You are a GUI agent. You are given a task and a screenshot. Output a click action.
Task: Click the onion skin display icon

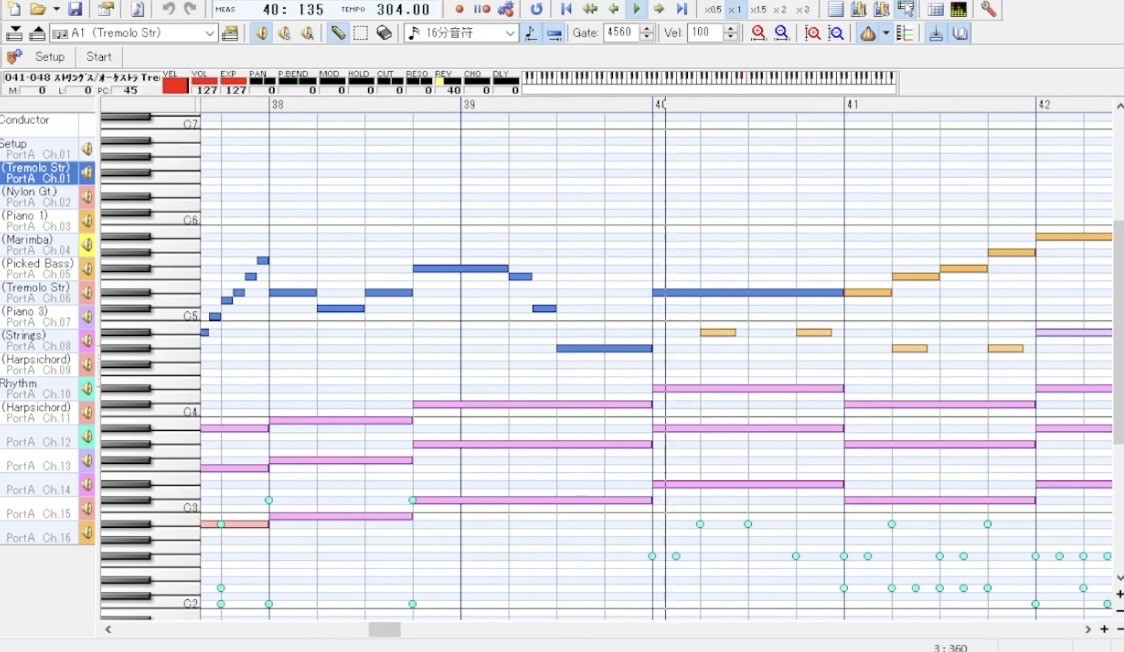(867, 33)
